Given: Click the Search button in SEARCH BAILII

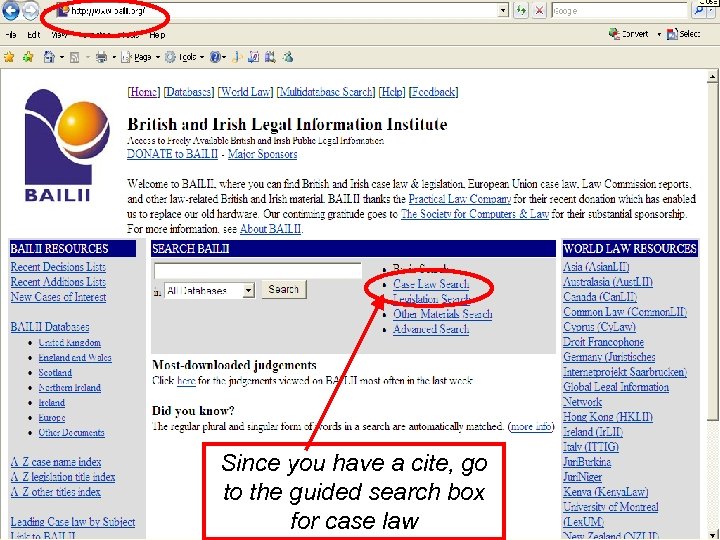Looking at the screenshot, I should point(283,290).
